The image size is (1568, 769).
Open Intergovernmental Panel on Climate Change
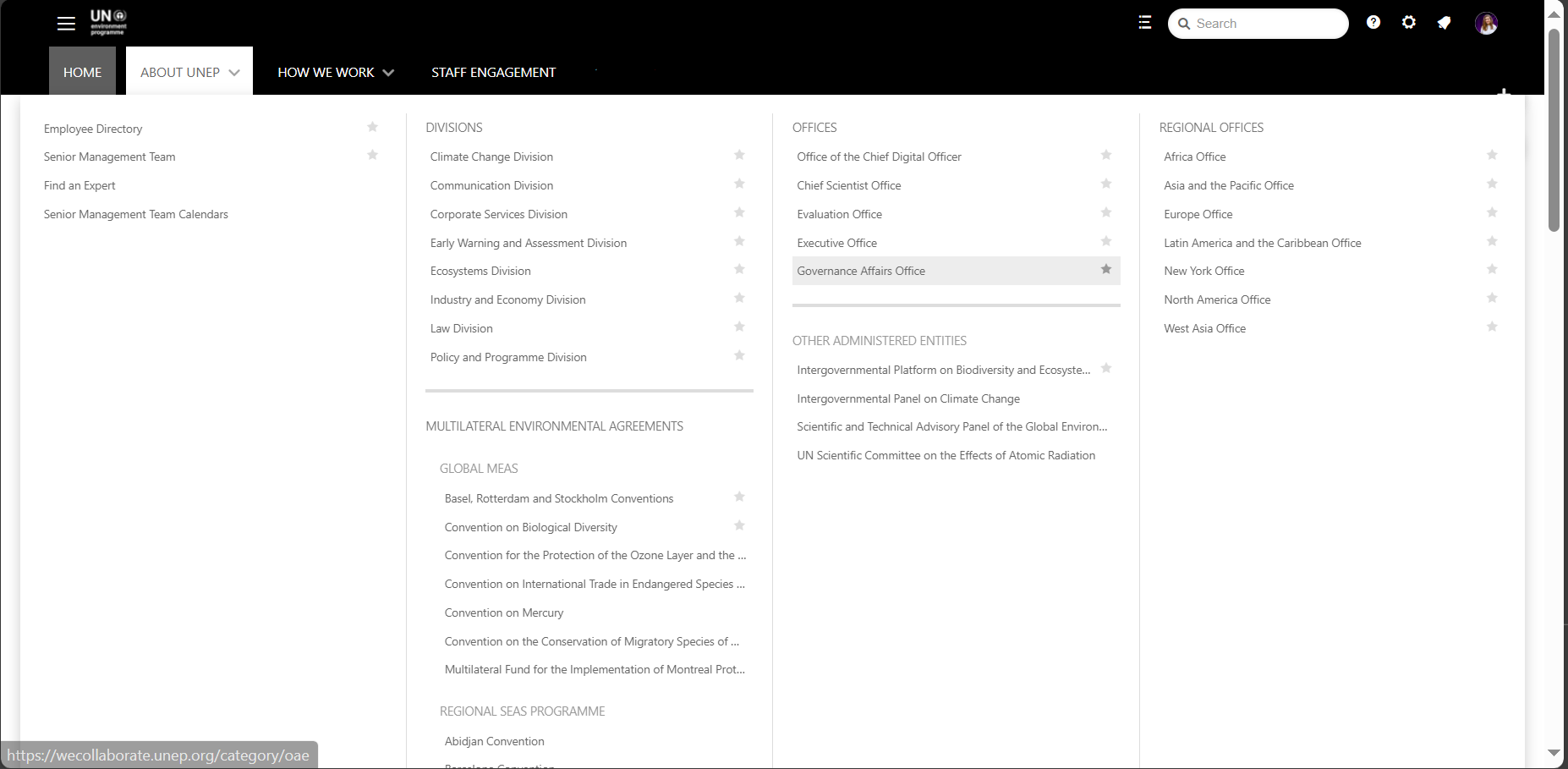click(x=908, y=398)
